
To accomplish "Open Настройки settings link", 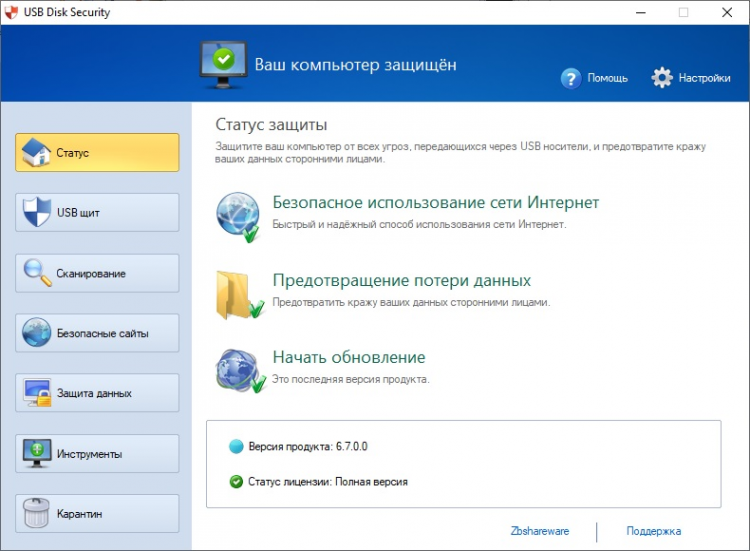I will coord(705,78).
